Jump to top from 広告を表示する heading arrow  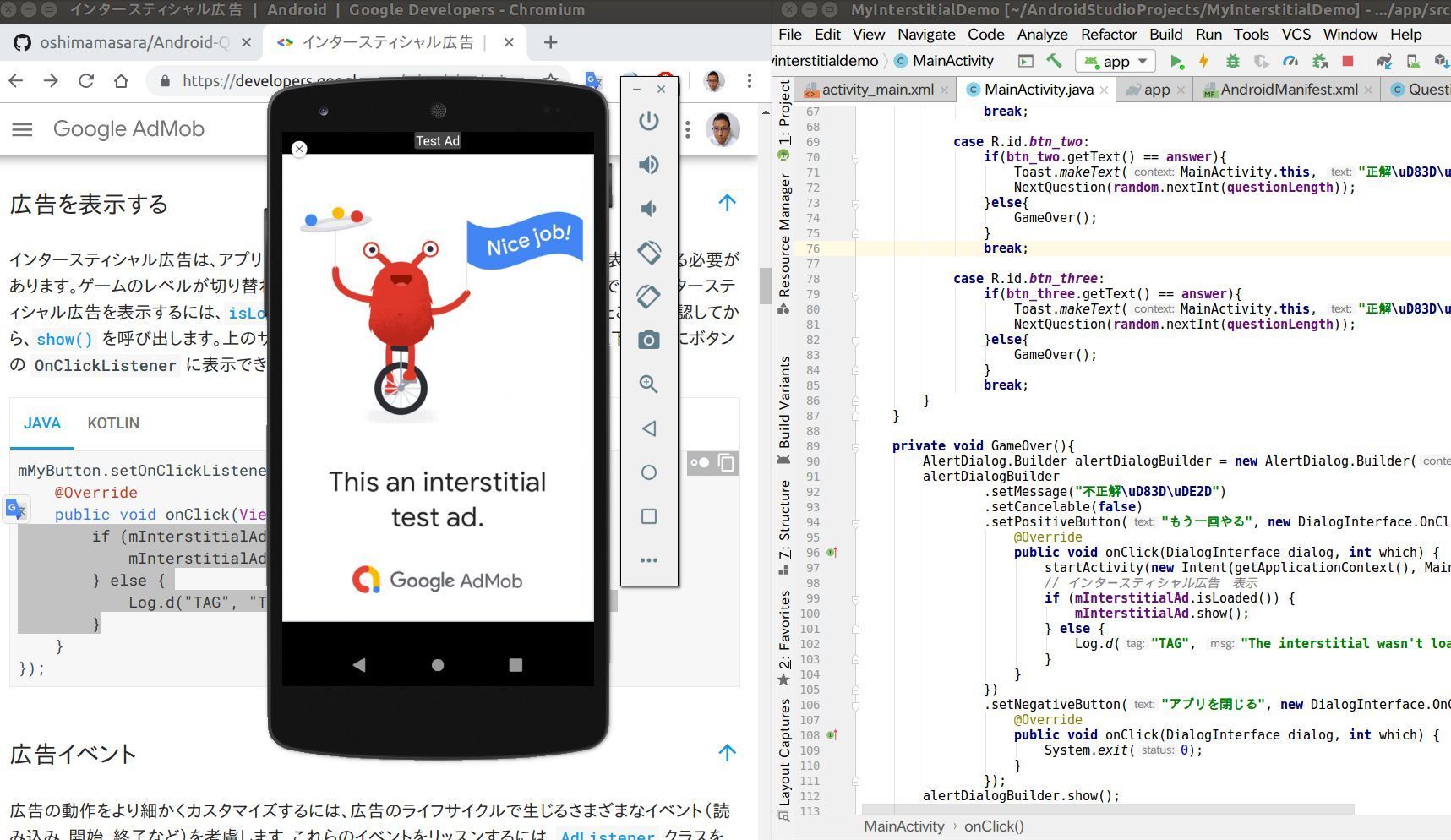[x=727, y=203]
